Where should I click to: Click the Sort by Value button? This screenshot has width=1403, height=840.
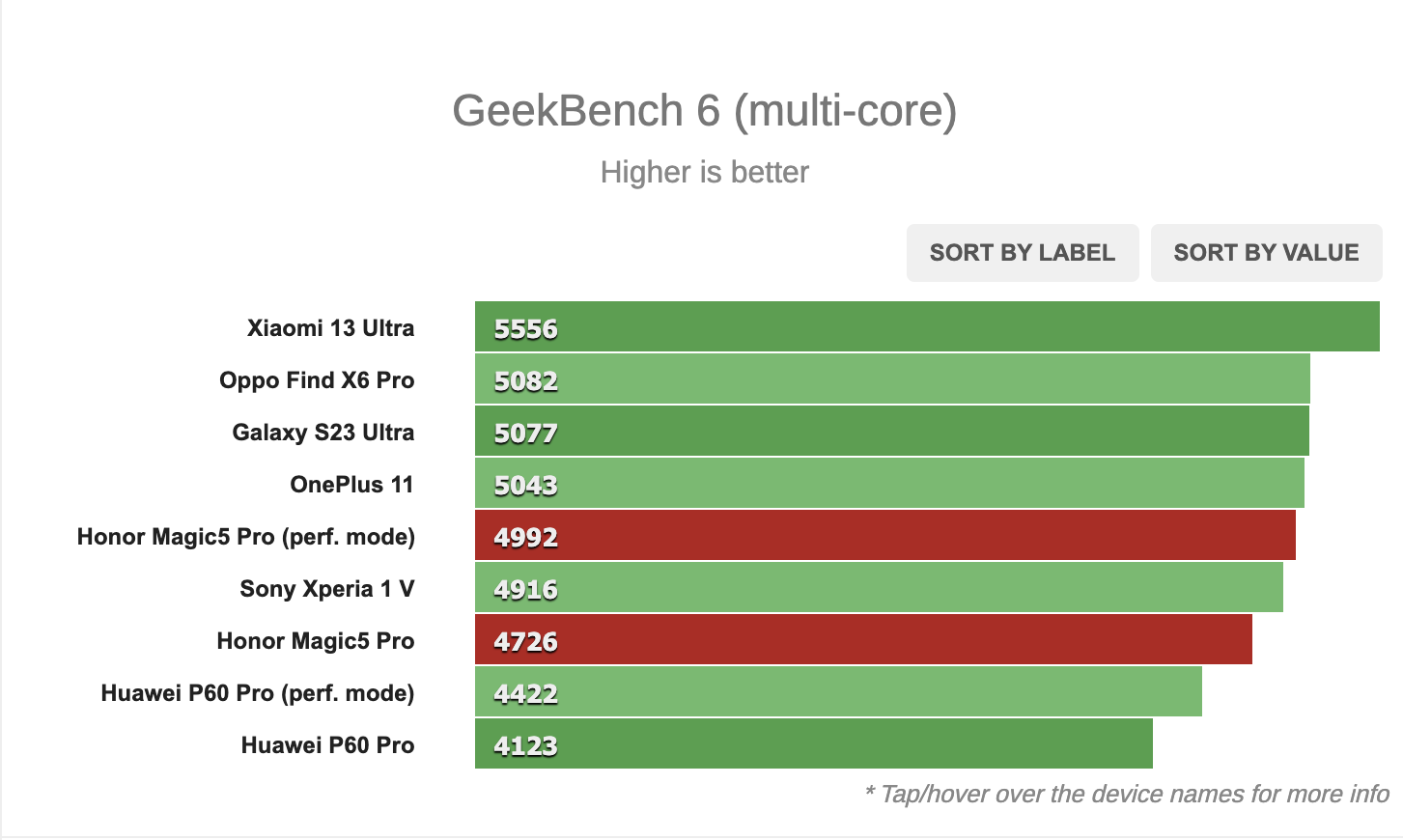tap(1266, 253)
